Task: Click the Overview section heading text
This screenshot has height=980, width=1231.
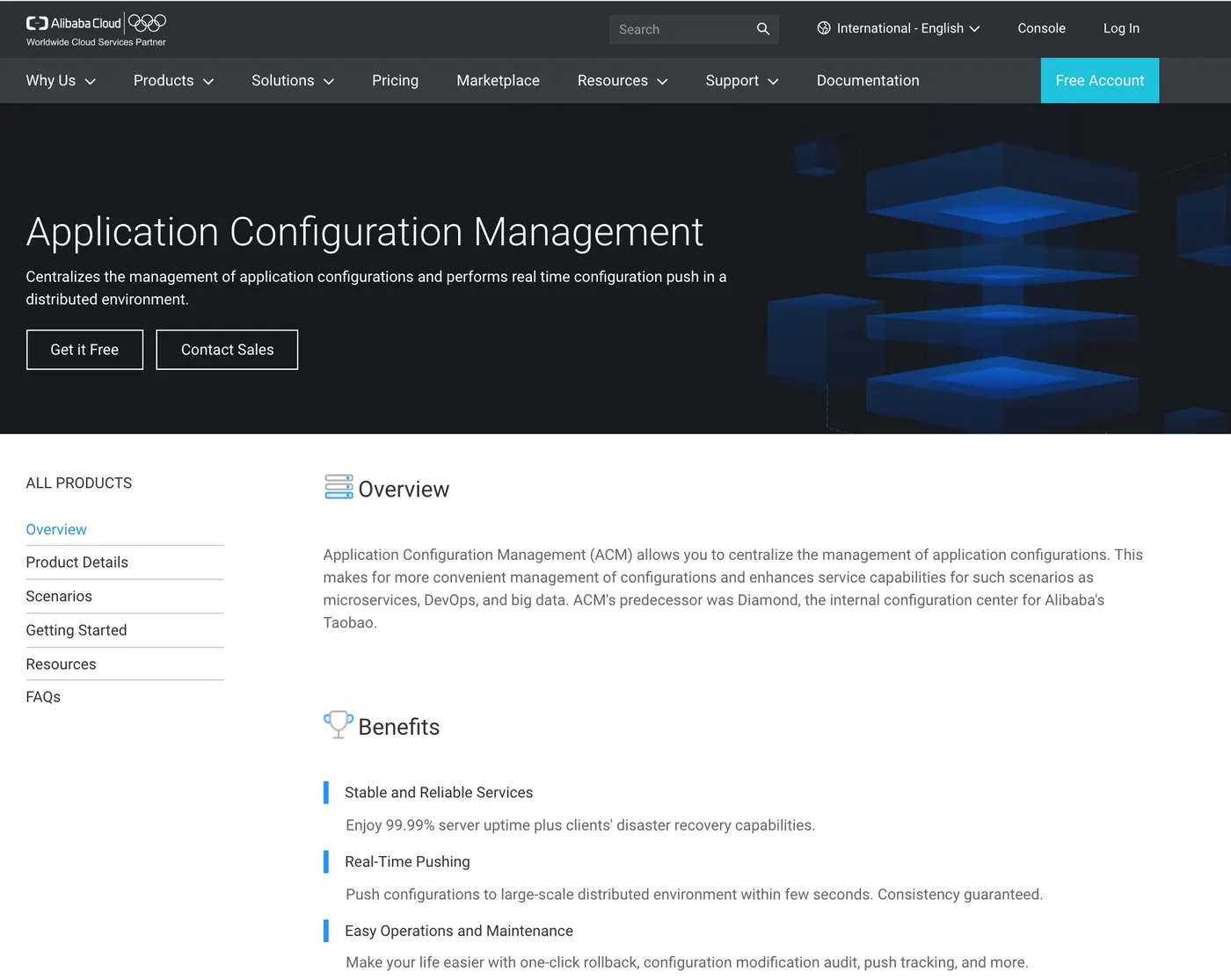Action: tap(404, 490)
